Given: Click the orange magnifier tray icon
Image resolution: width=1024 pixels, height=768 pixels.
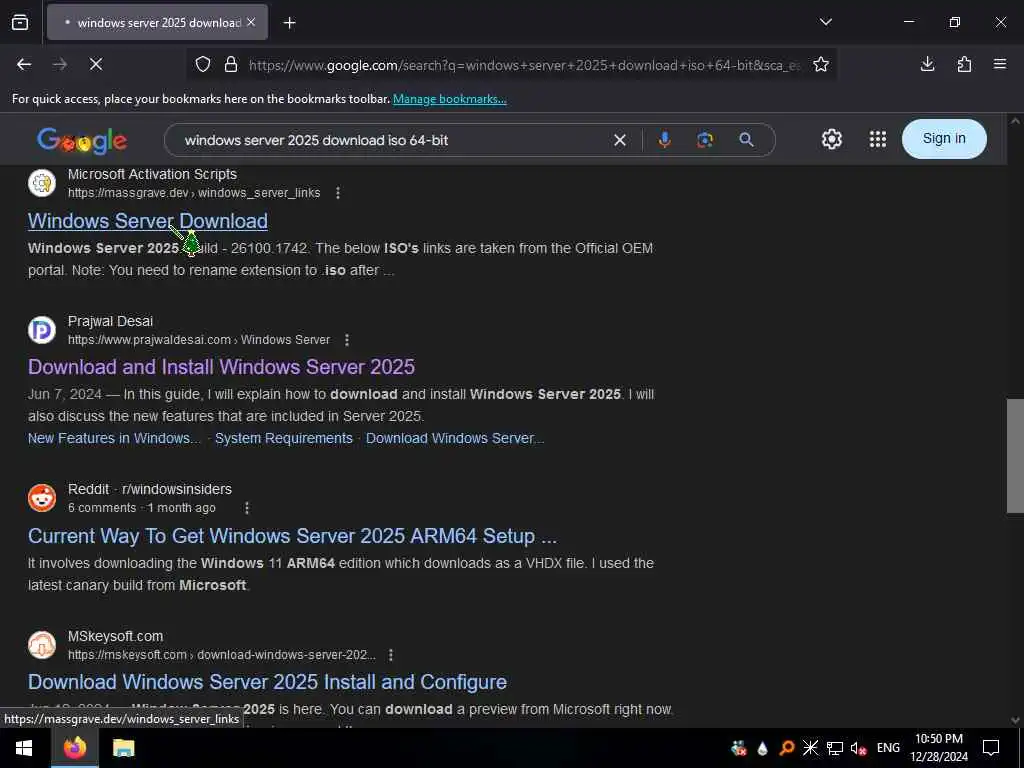Looking at the screenshot, I should (786, 748).
